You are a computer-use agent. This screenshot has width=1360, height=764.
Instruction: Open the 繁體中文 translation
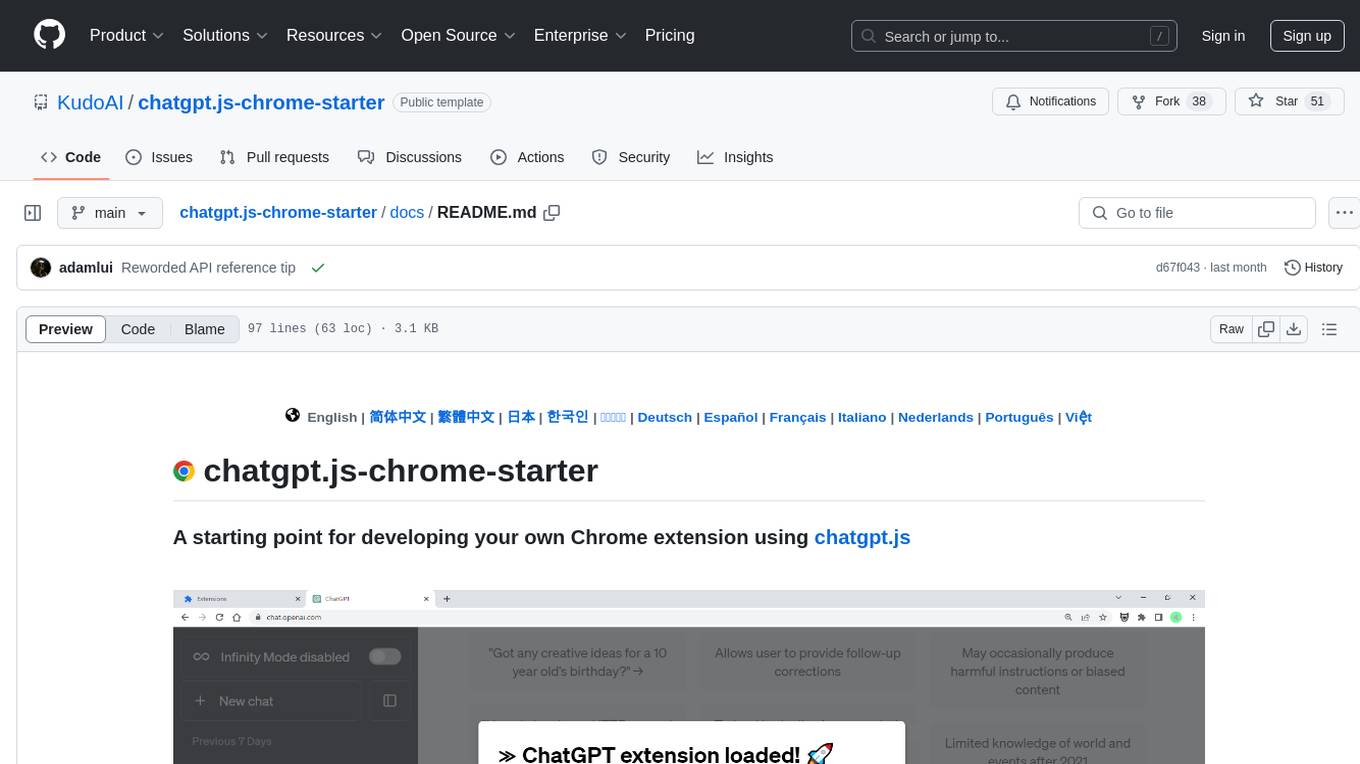tap(466, 417)
